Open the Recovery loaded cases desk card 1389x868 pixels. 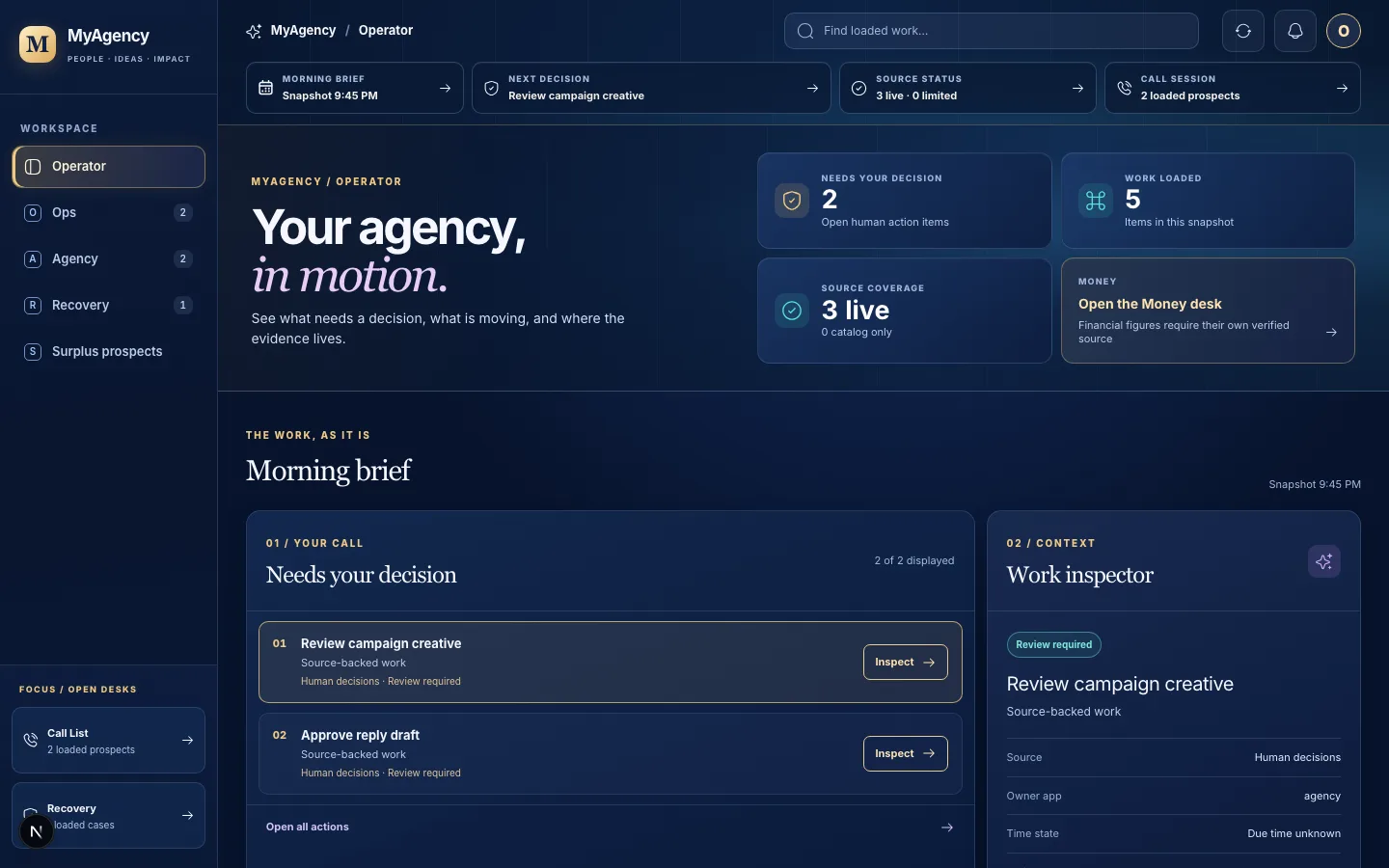point(108,816)
